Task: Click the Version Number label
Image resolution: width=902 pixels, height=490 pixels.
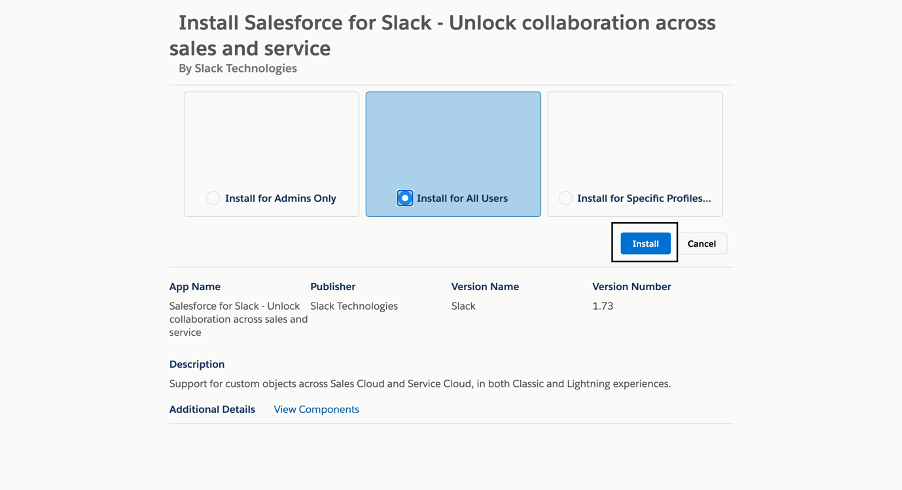Action: point(632,286)
